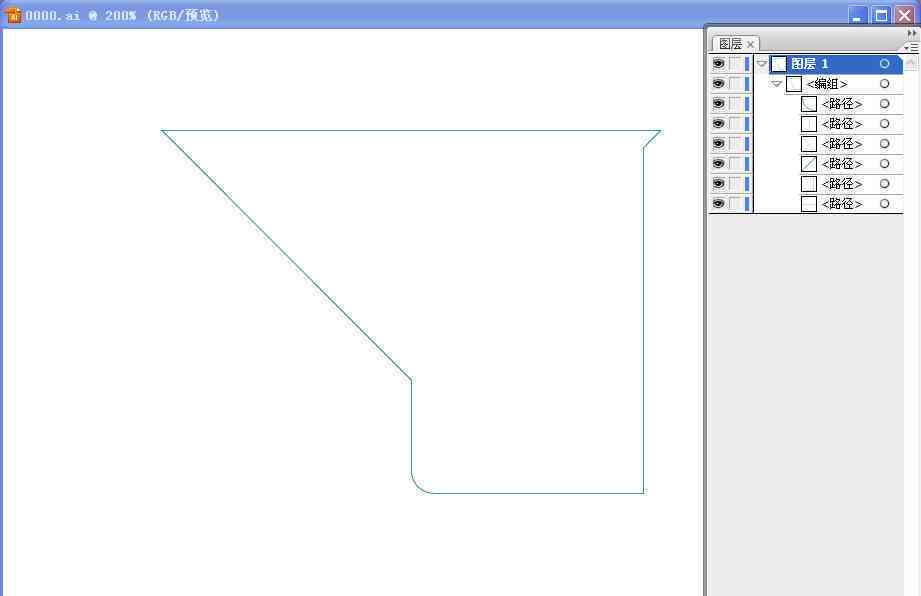Hide 图层 1 with its eye icon

[x=718, y=63]
